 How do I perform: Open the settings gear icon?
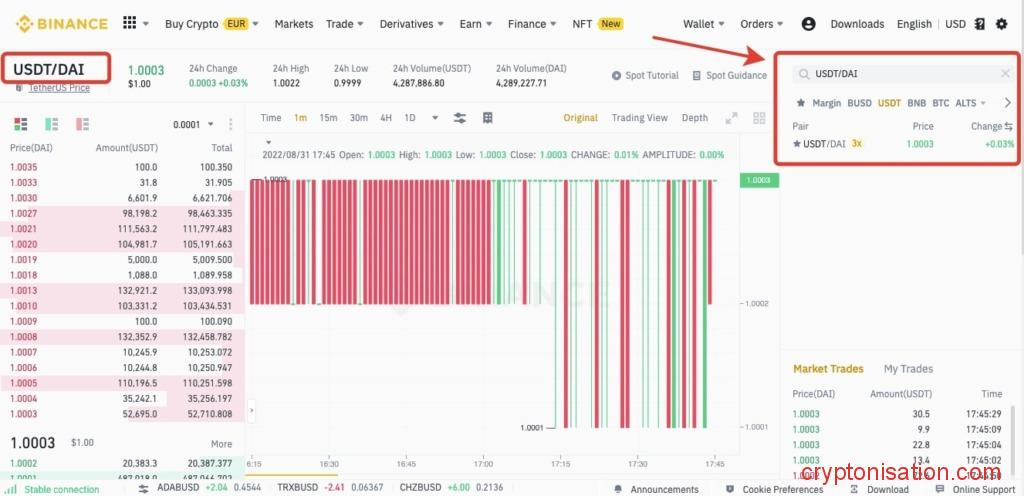click(x=1002, y=24)
